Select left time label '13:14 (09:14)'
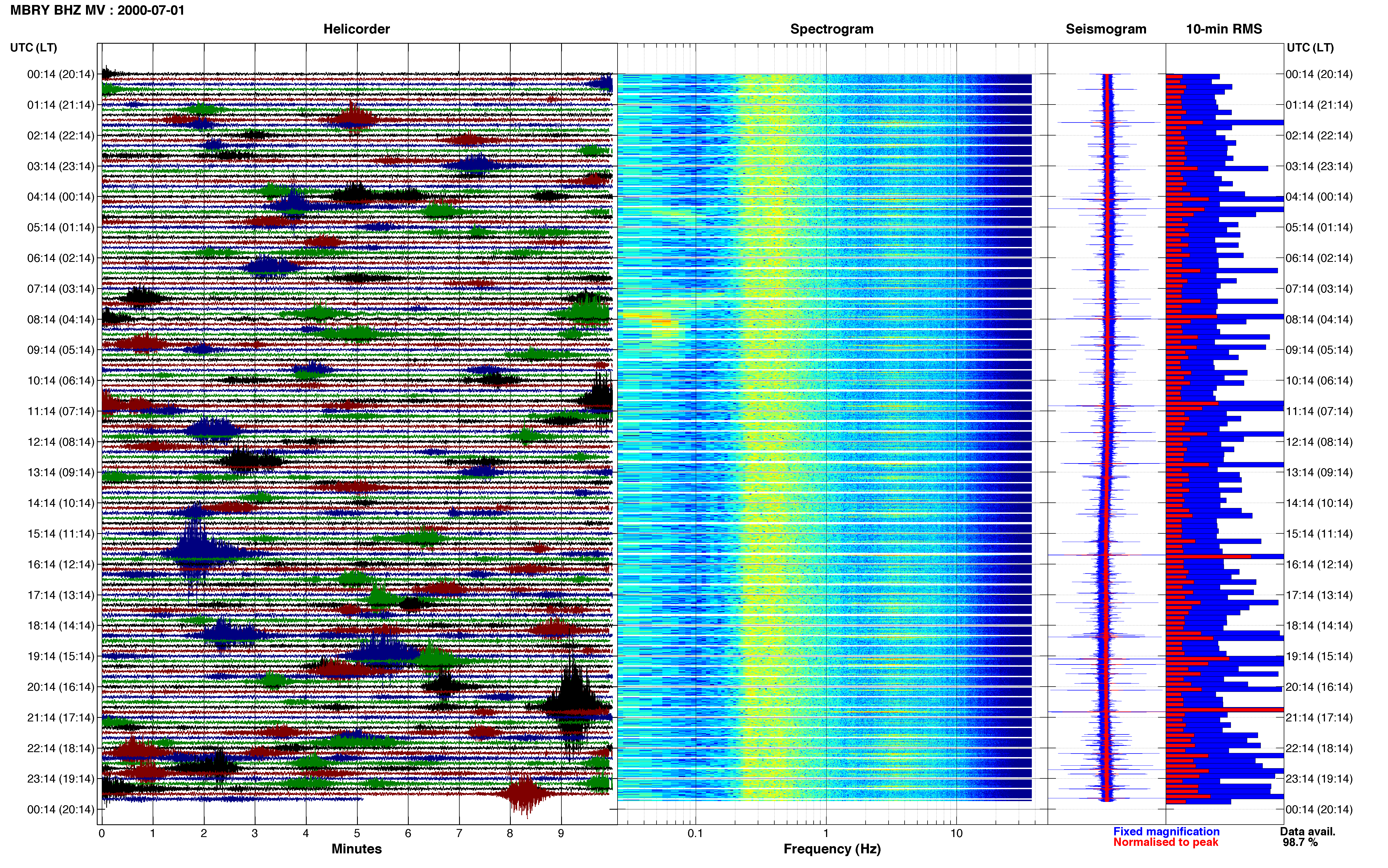Image resolution: width=1388 pixels, height=868 pixels. pos(60,472)
